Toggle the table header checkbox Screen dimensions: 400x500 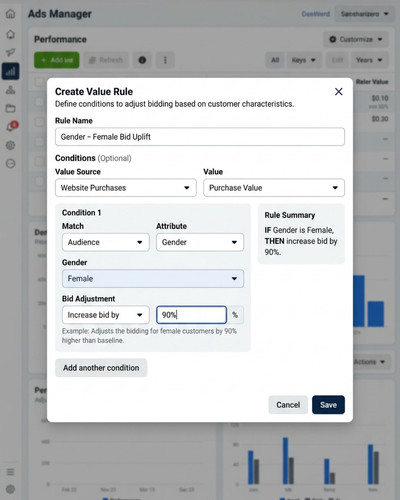tap(39, 82)
